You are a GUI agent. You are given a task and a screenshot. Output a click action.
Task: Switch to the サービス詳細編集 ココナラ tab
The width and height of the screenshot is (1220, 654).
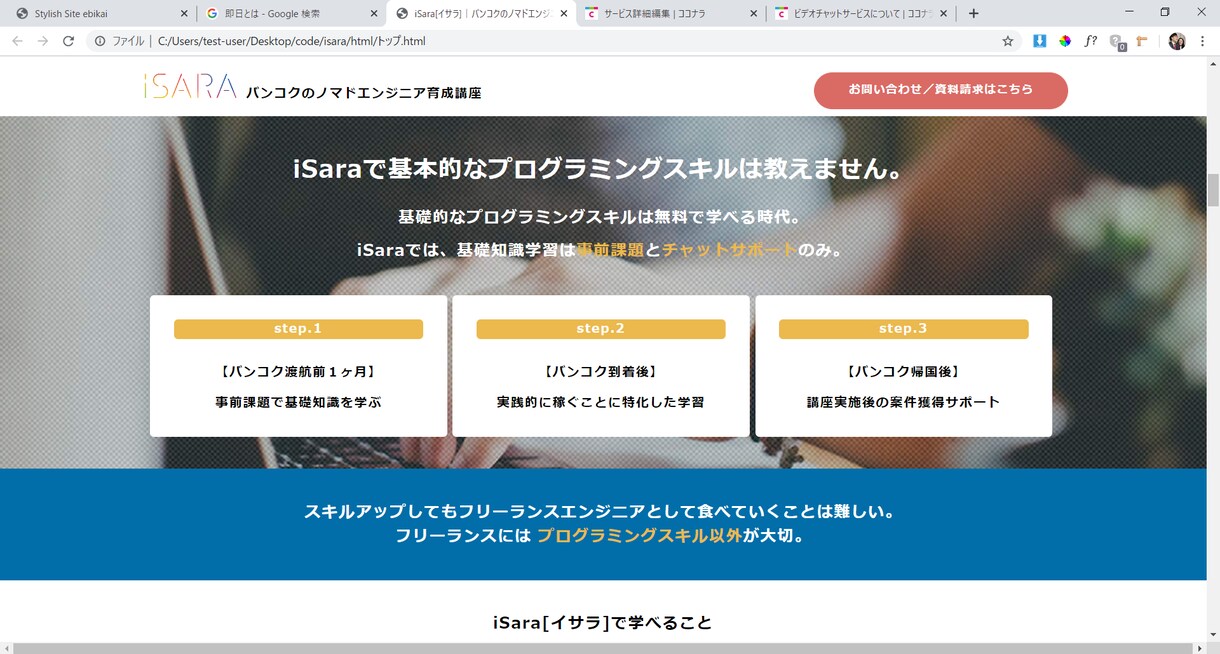click(x=670, y=13)
